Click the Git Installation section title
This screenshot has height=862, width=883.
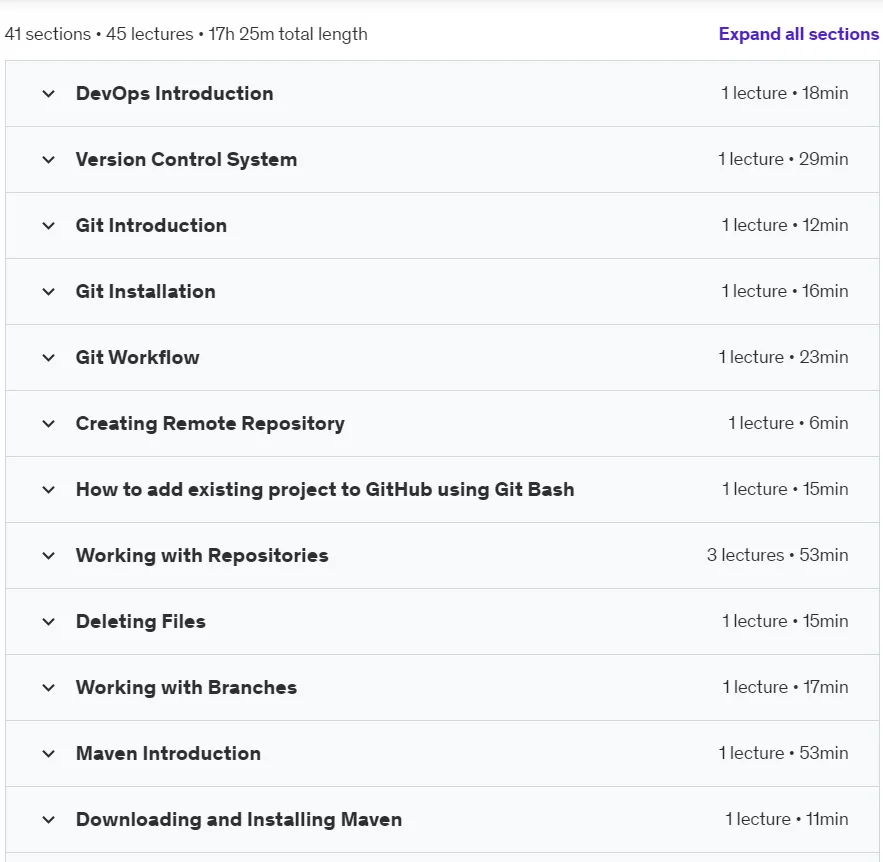pyautogui.click(x=146, y=292)
